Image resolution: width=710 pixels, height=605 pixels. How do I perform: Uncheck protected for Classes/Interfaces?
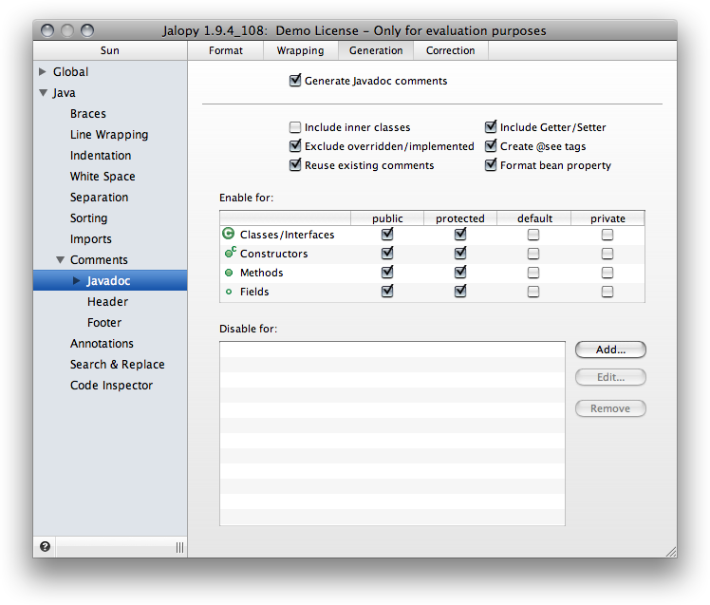click(x=461, y=234)
